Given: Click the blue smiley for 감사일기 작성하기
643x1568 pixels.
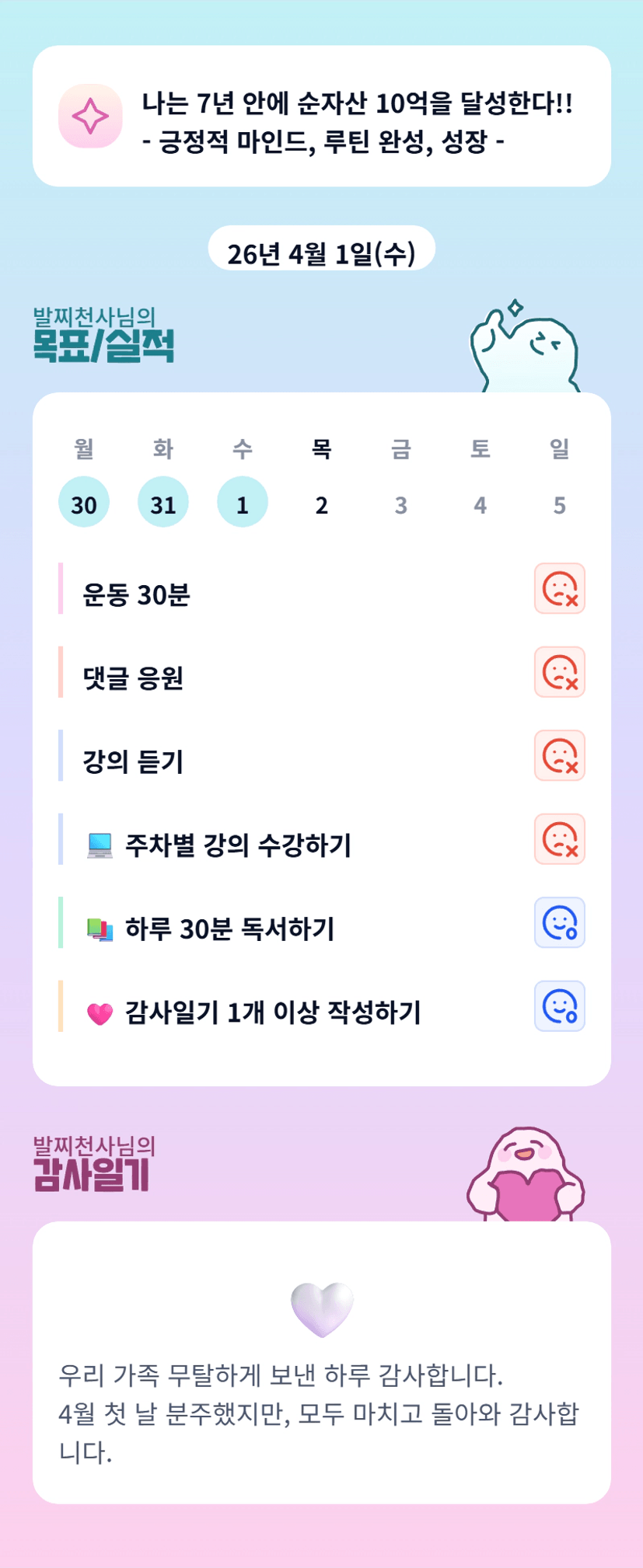Looking at the screenshot, I should (559, 1006).
